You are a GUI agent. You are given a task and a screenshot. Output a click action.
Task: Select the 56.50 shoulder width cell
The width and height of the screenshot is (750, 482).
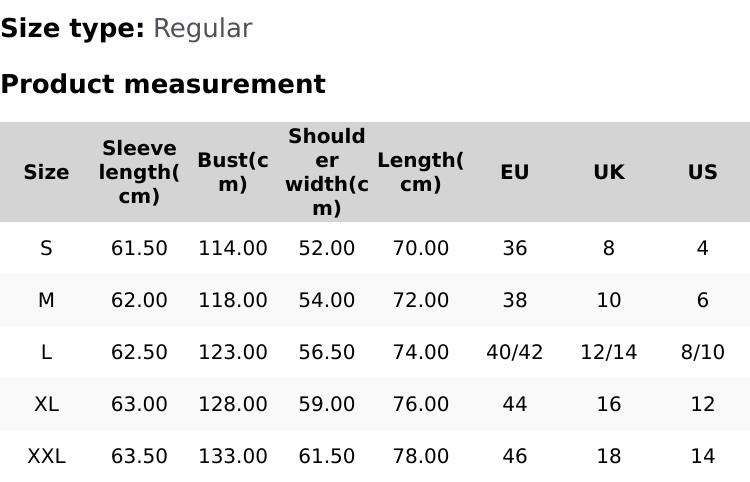pyautogui.click(x=327, y=352)
